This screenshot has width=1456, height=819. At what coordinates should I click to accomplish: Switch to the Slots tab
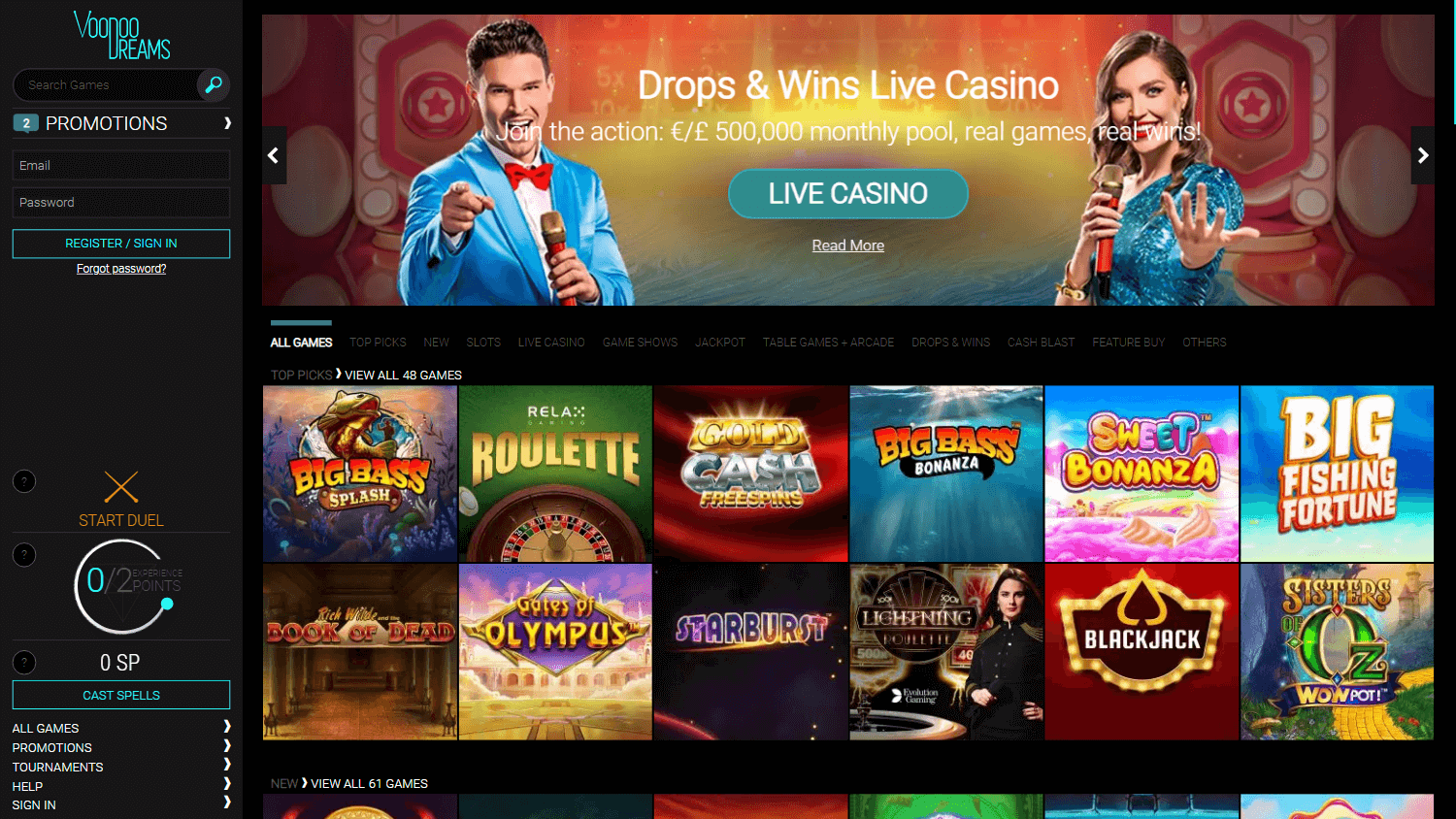click(483, 343)
